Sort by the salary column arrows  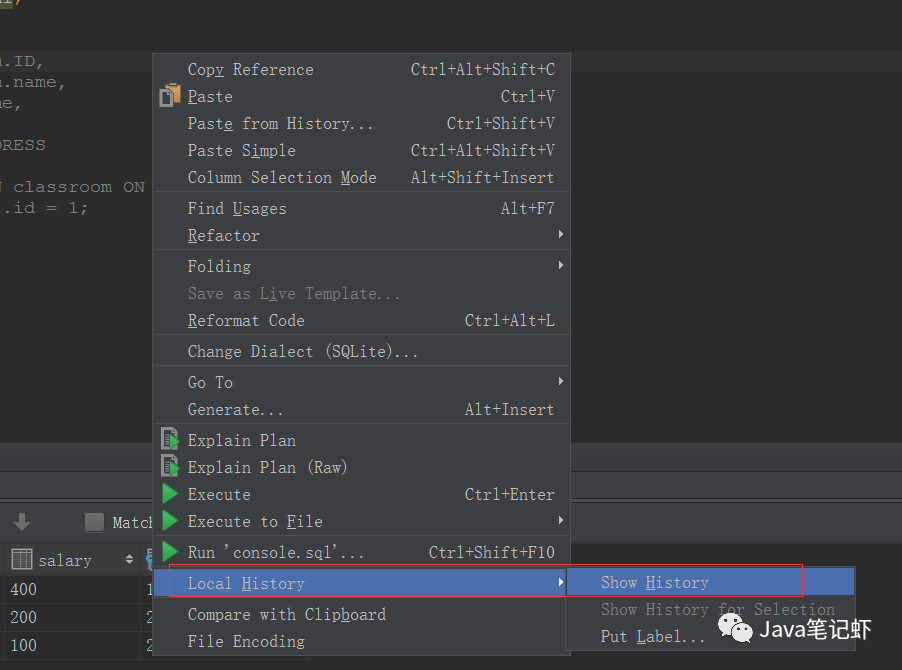pos(129,560)
